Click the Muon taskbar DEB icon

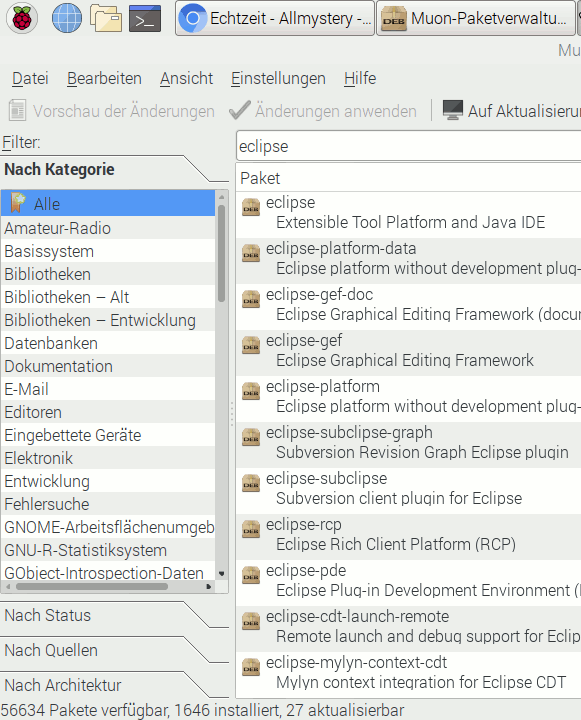394,19
